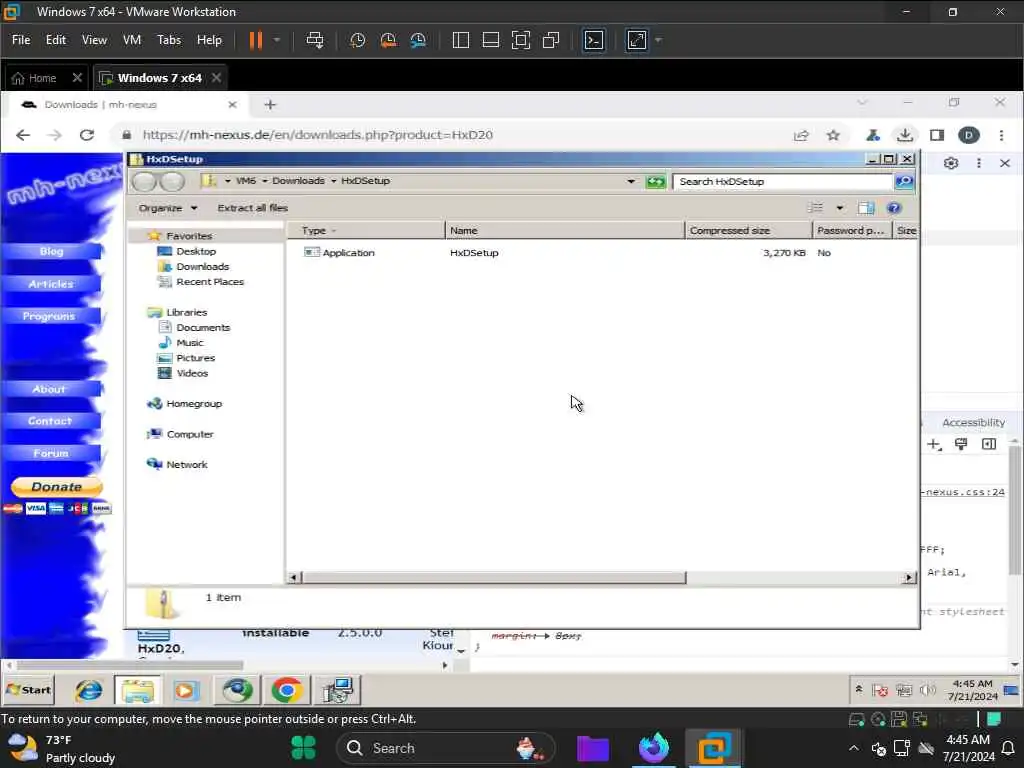Open the VMware Edit menu
The width and height of the screenshot is (1024, 768).
(x=56, y=40)
